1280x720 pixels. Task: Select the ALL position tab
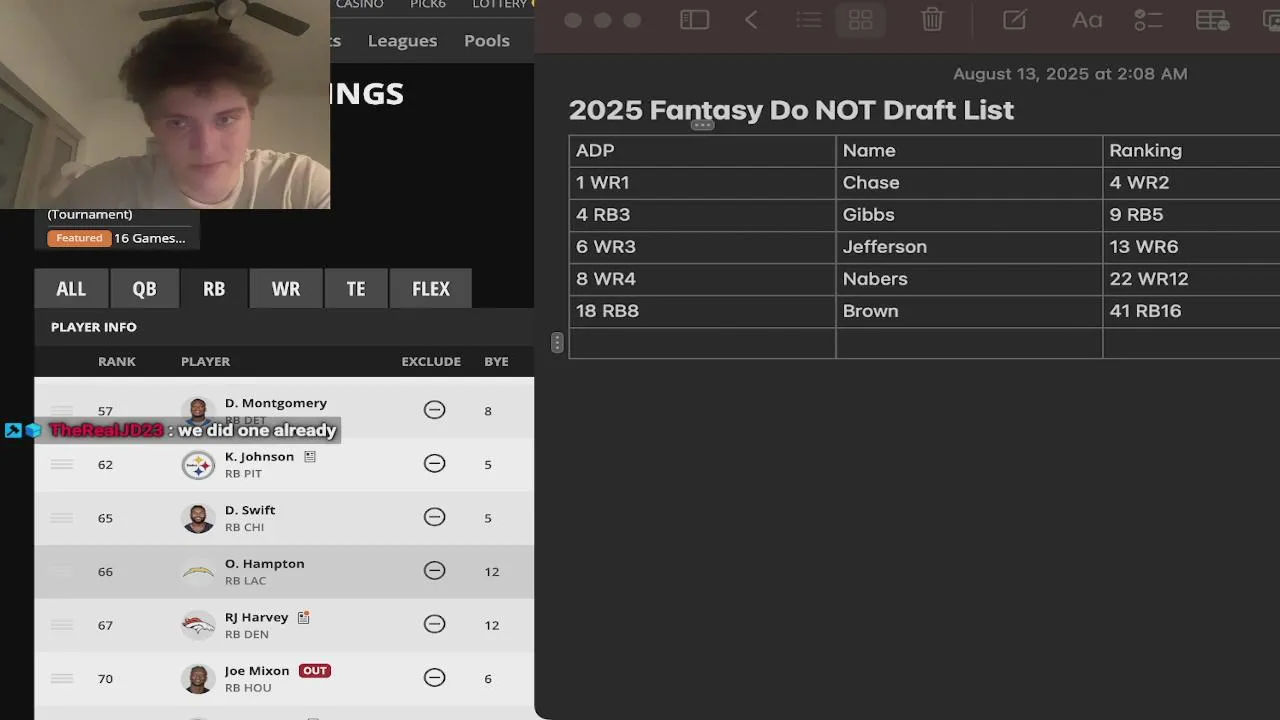click(71, 288)
